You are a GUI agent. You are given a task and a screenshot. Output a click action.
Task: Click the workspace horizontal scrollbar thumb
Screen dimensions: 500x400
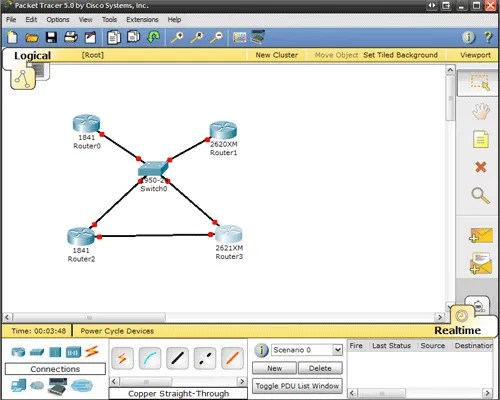click(x=89, y=317)
